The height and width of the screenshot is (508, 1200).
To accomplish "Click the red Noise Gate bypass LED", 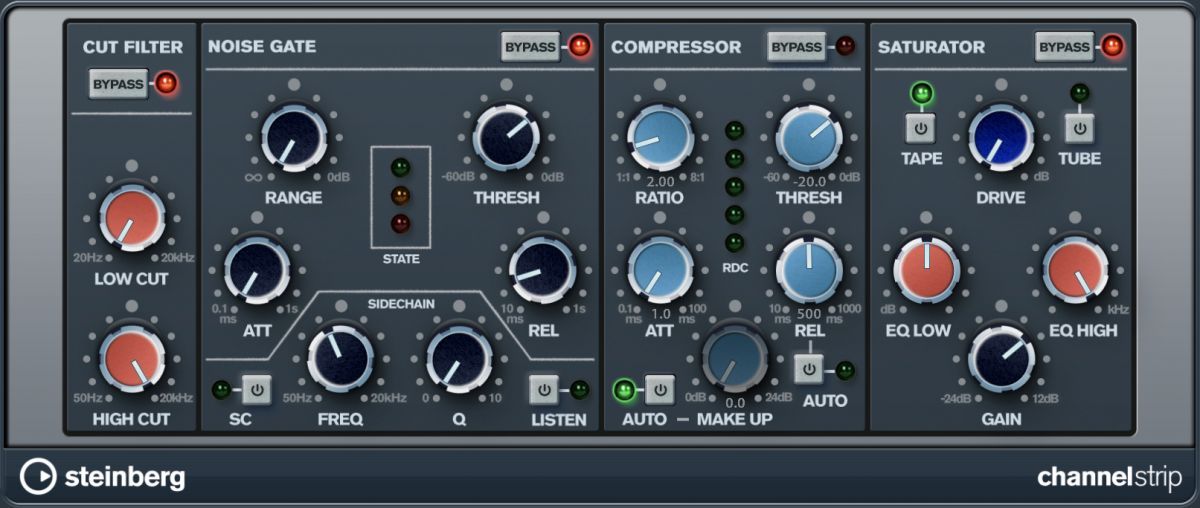I will (x=578, y=46).
